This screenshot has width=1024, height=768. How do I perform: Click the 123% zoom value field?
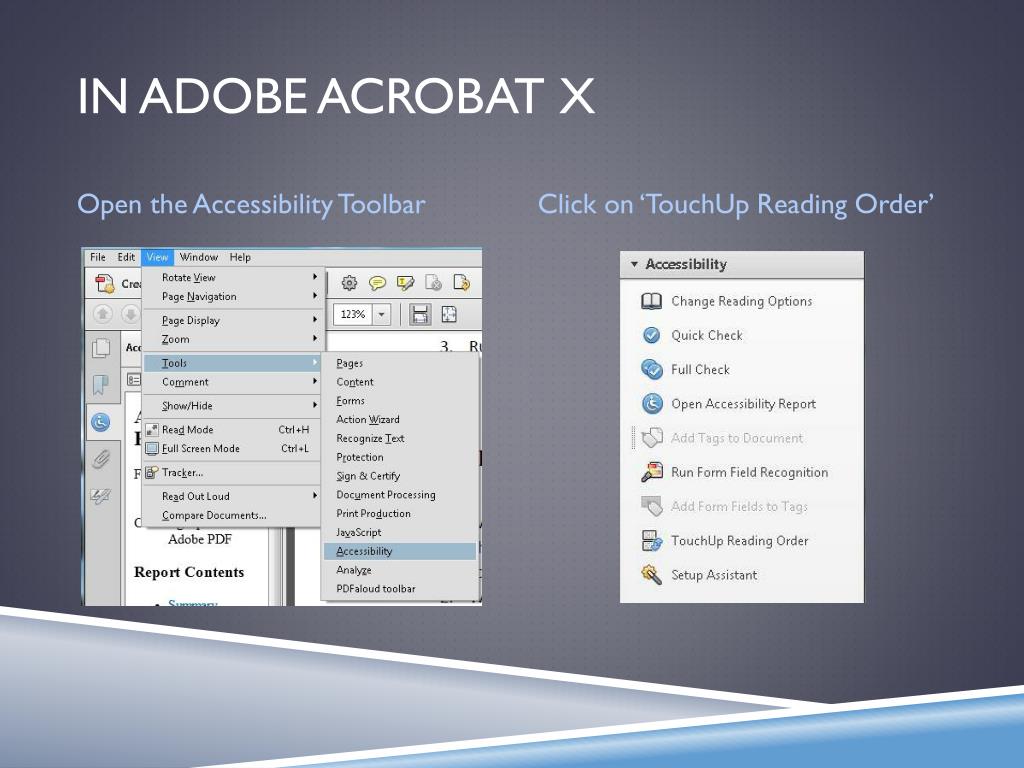353,314
